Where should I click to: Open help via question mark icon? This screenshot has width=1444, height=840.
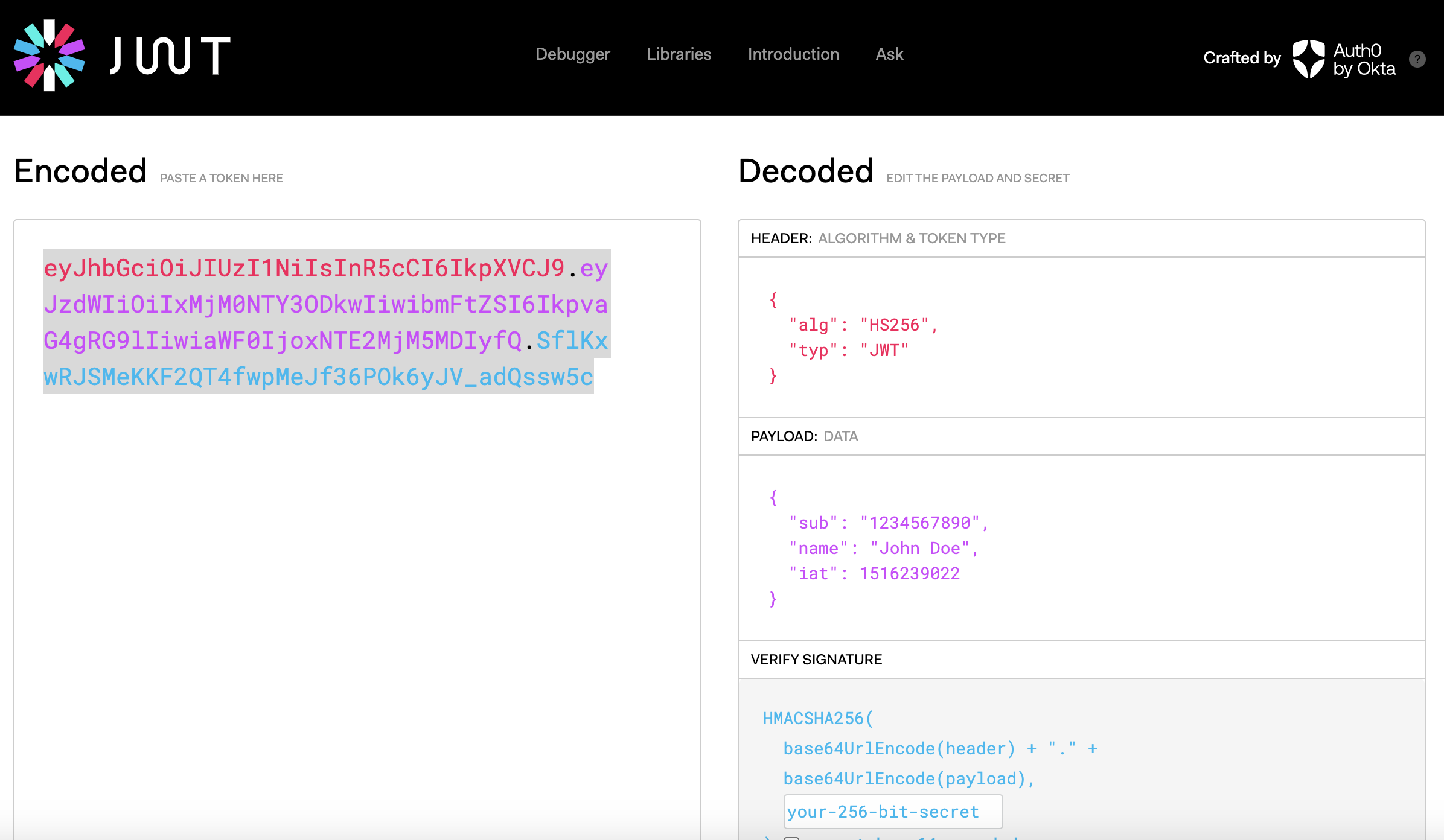(1417, 59)
